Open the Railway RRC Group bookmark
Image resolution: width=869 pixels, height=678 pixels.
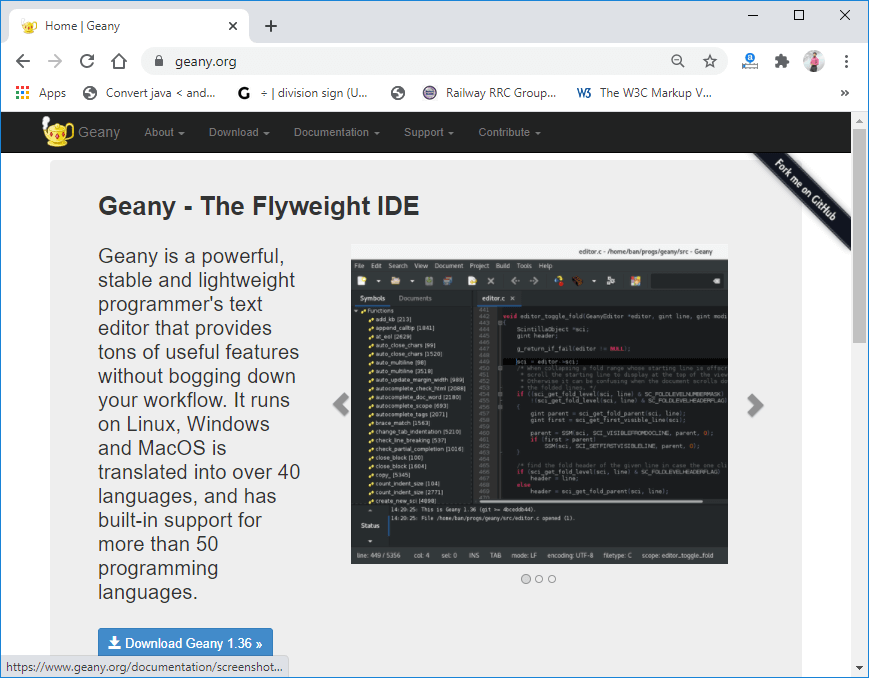point(489,93)
